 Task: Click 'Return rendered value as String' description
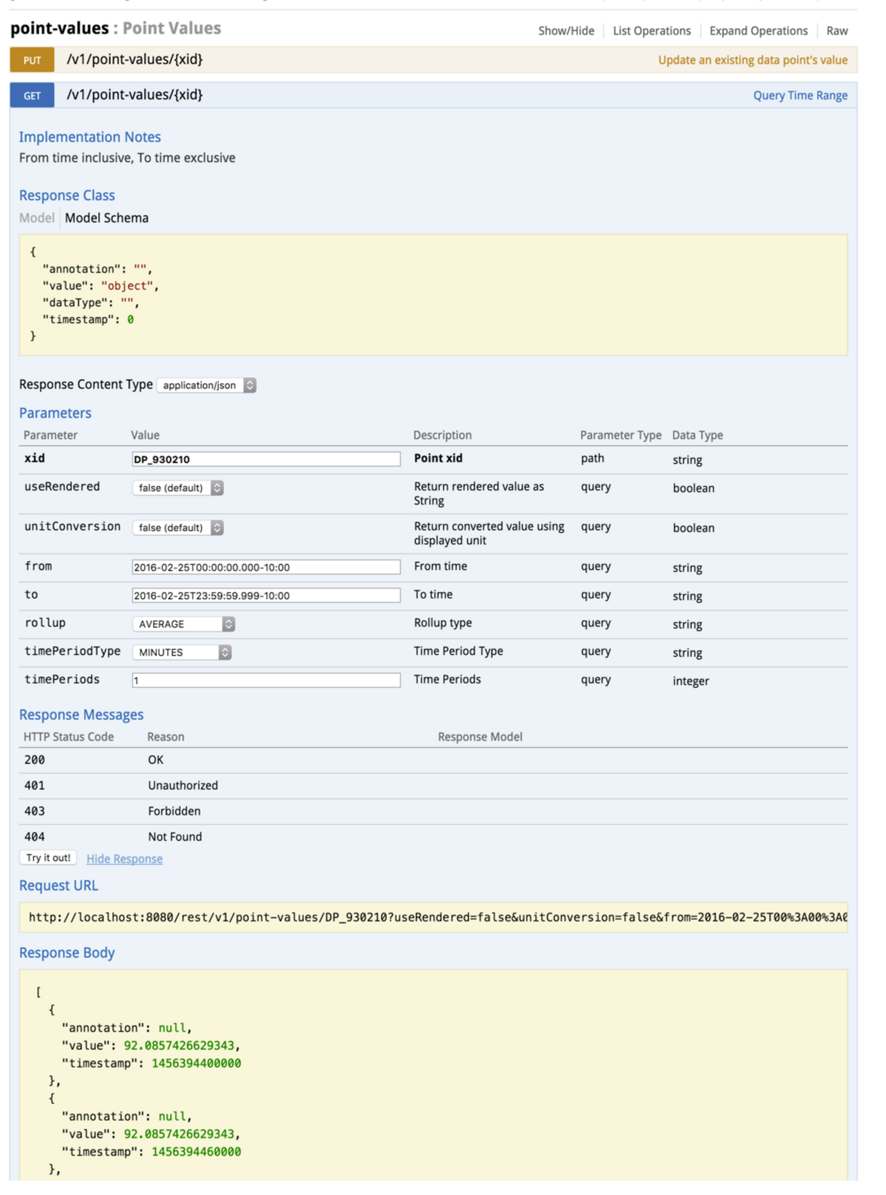coord(479,493)
